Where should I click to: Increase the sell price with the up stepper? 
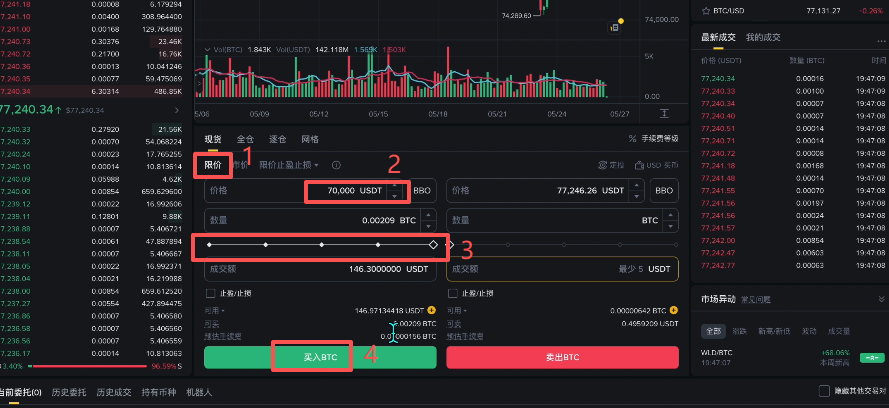tap(637, 186)
